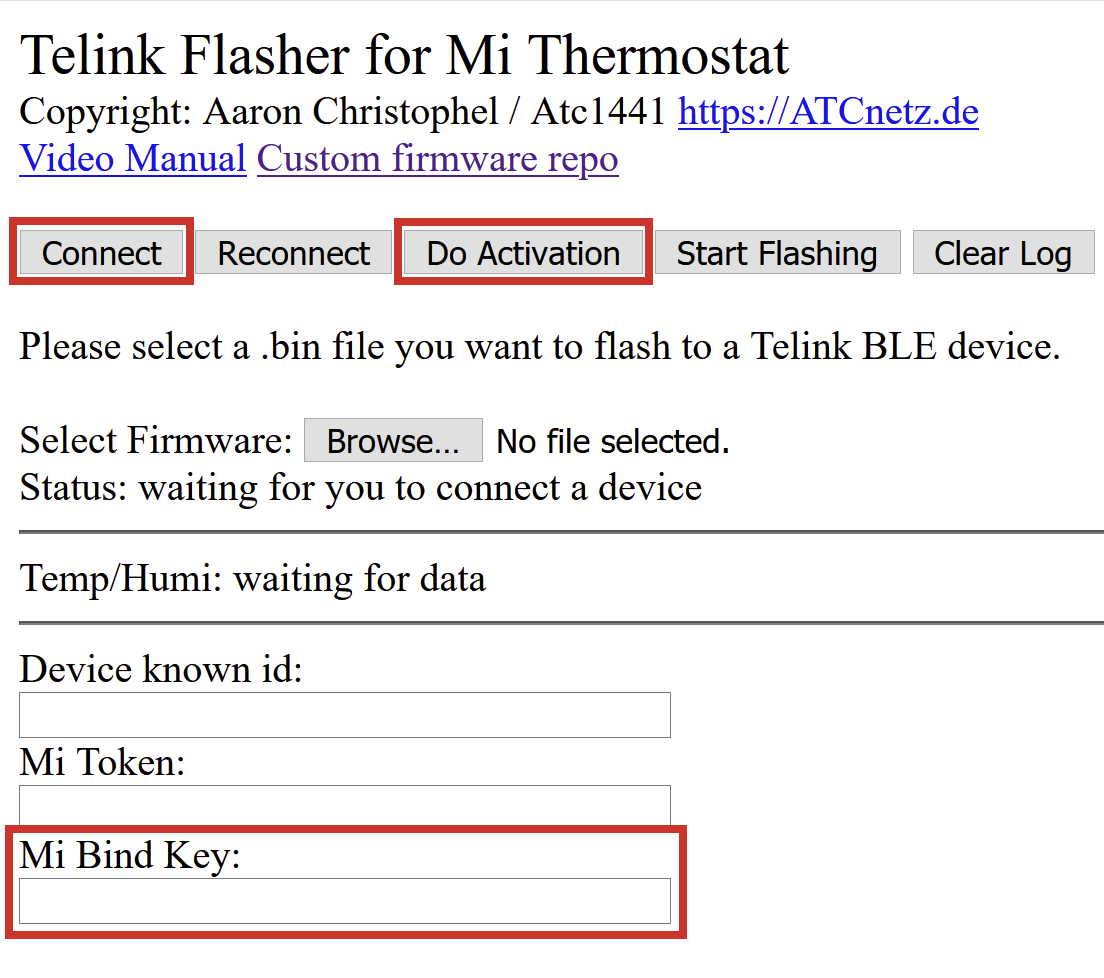
Task: Click the "Device known id:" label text
Action: [161, 669]
